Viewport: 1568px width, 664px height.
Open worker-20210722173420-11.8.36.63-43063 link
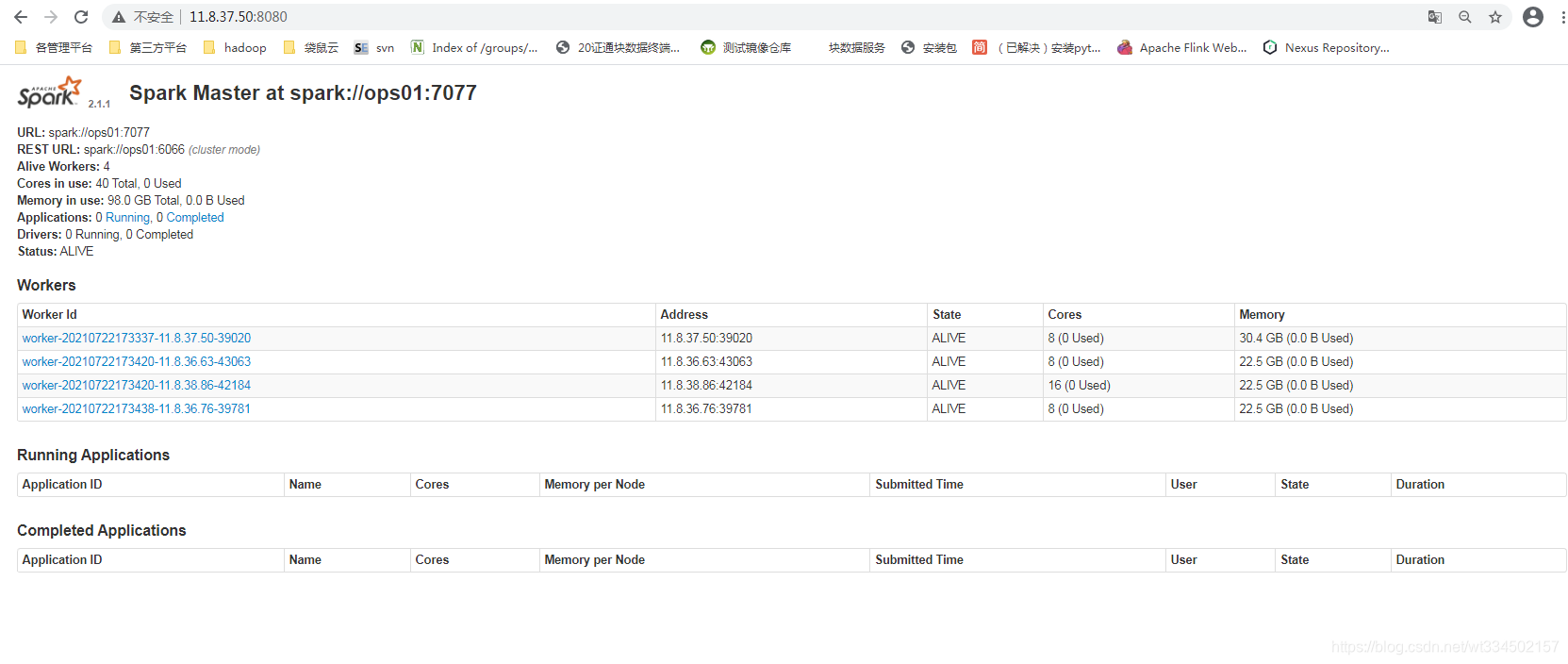137,361
